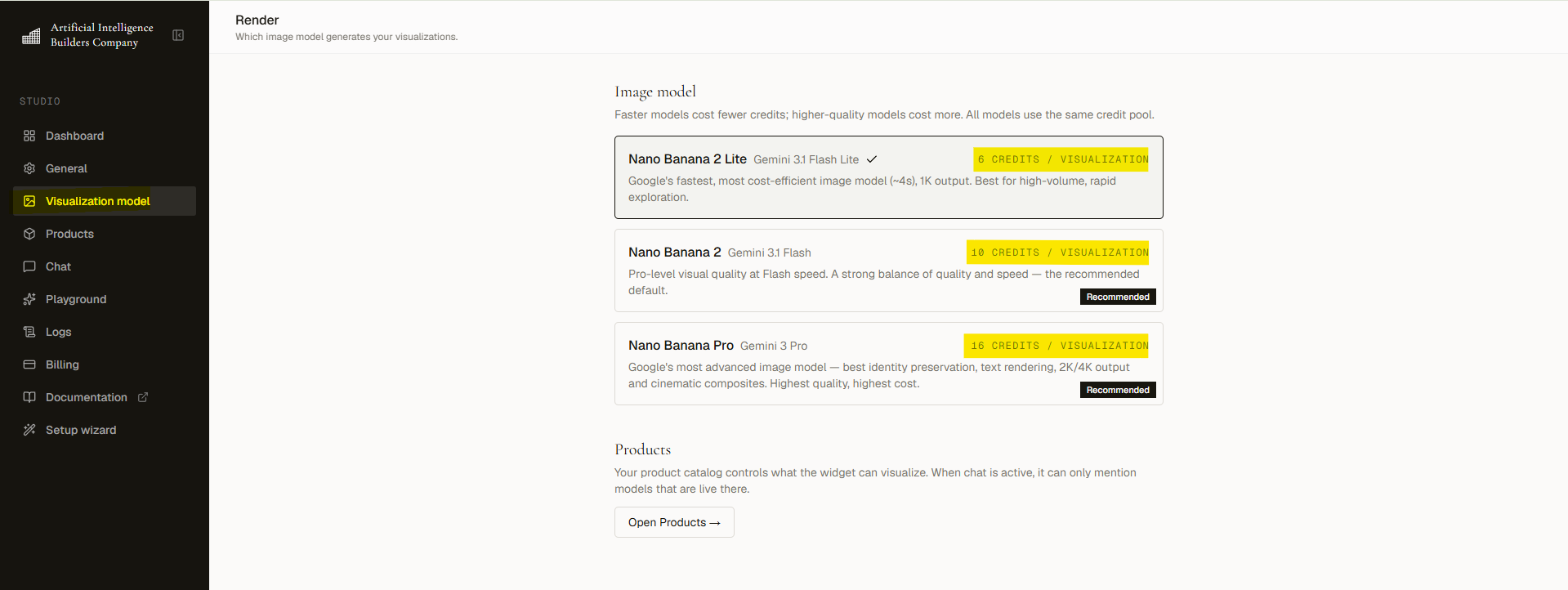
Task: Click the Artificial Intelligence Builders Company name
Action: 102,35
